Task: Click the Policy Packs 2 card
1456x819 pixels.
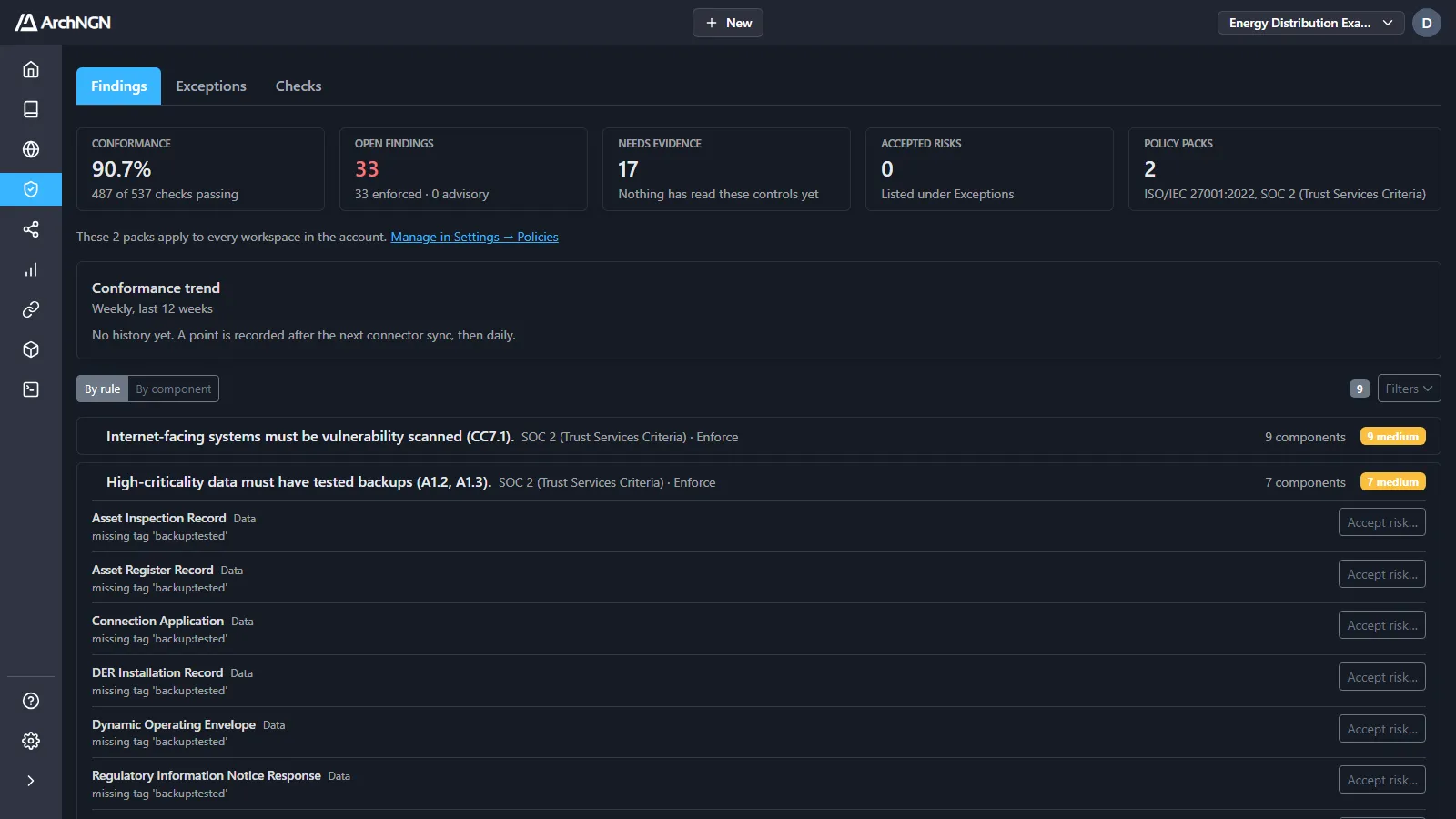Action: point(1285,169)
